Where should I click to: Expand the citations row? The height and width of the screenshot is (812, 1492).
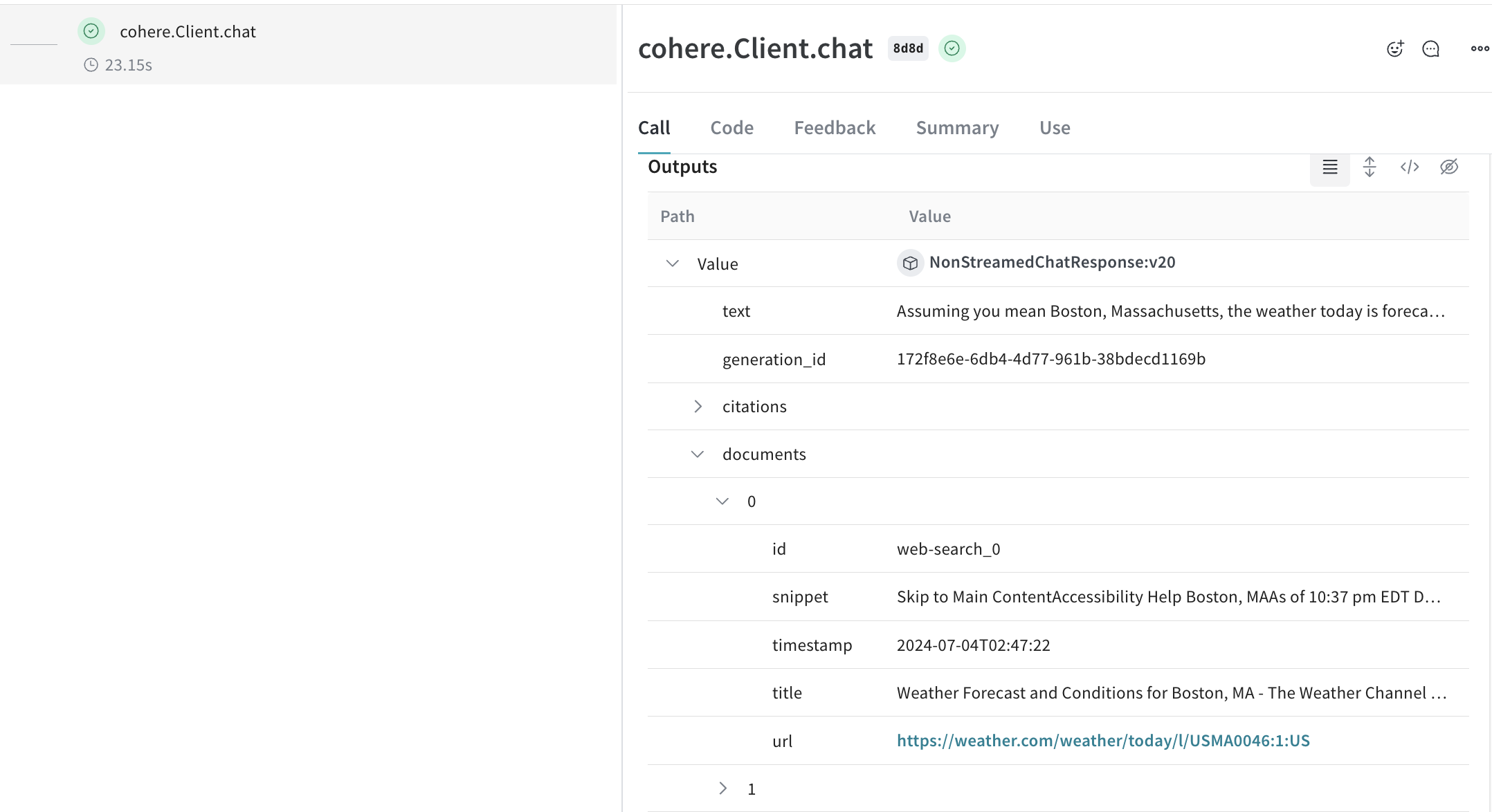pyautogui.click(x=698, y=407)
